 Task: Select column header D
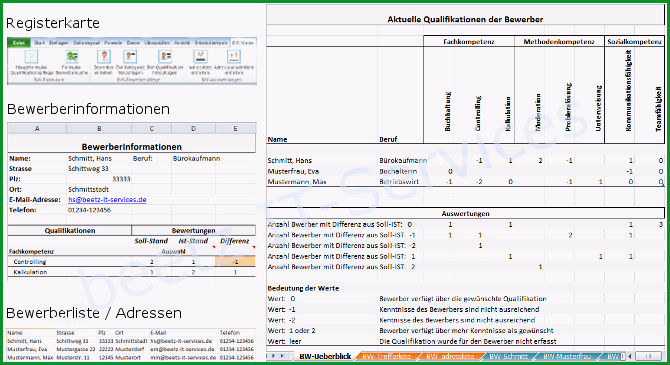[x=193, y=128]
